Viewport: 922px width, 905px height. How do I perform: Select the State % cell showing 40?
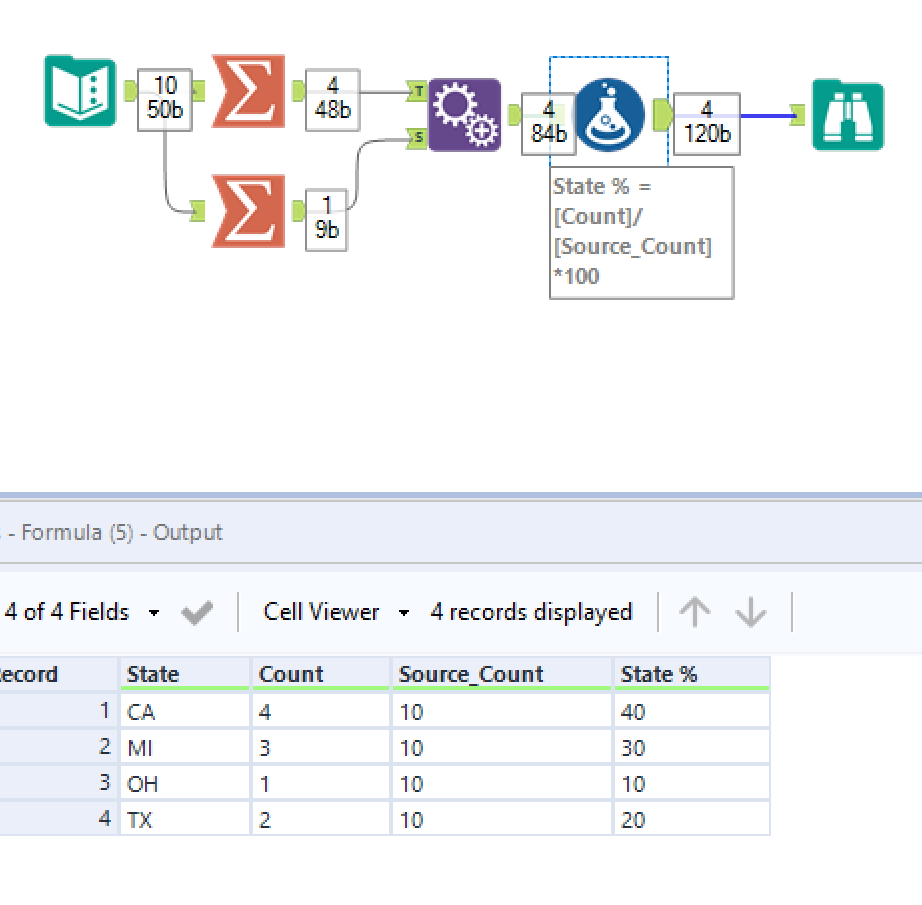tap(690, 712)
